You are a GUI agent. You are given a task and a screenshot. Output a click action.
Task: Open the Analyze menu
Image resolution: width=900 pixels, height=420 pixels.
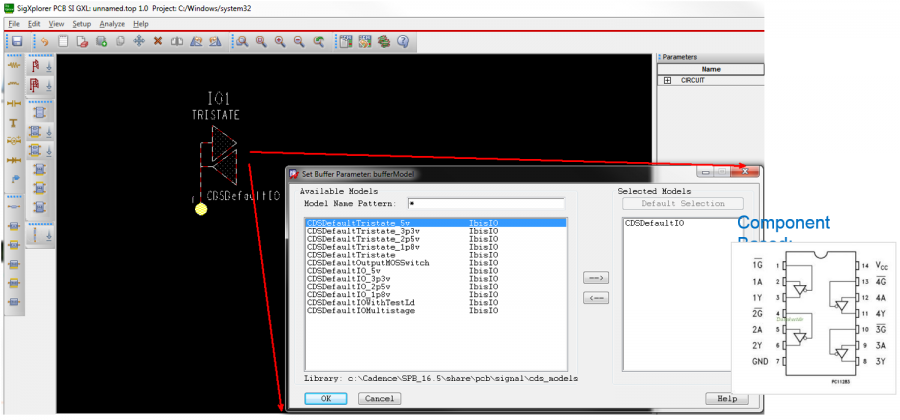point(112,23)
